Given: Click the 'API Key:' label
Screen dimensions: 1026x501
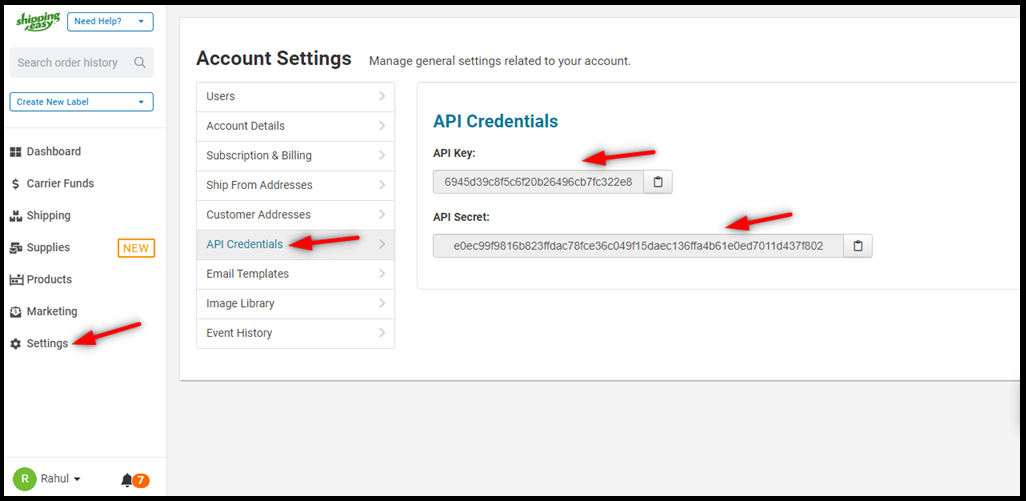Looking at the screenshot, I should pyautogui.click(x=454, y=153).
